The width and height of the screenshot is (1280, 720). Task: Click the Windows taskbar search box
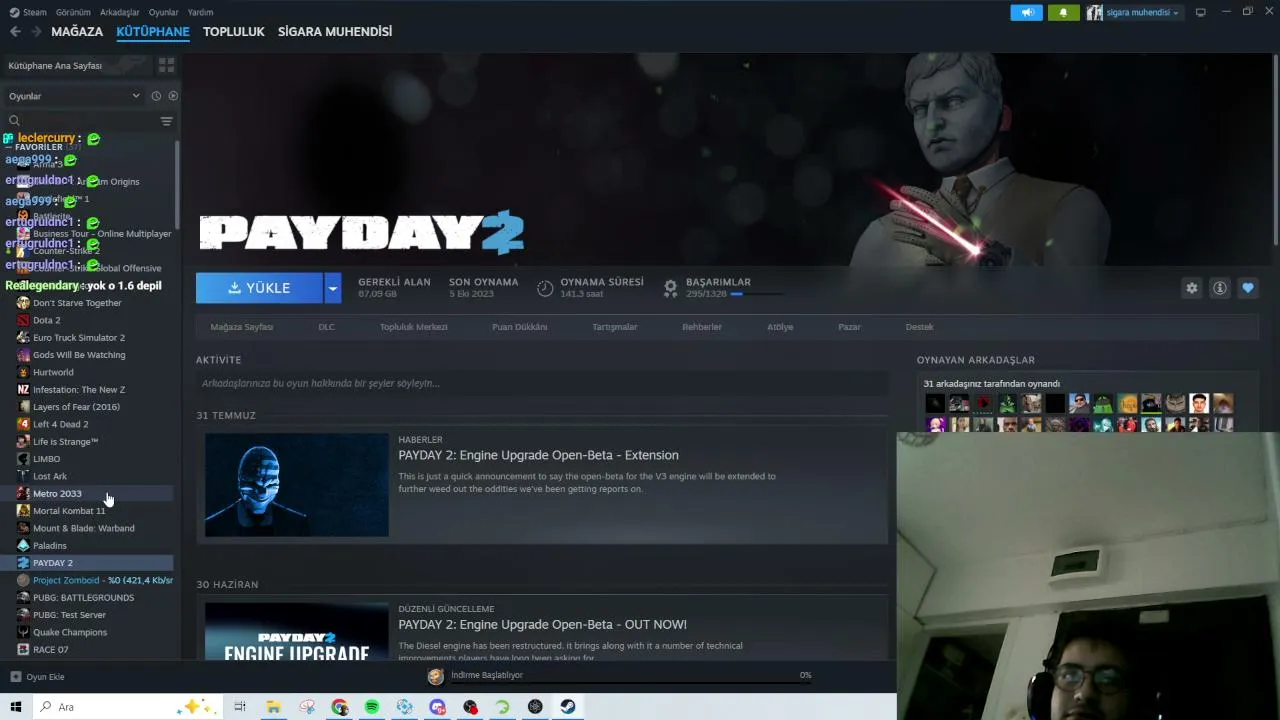pos(128,707)
